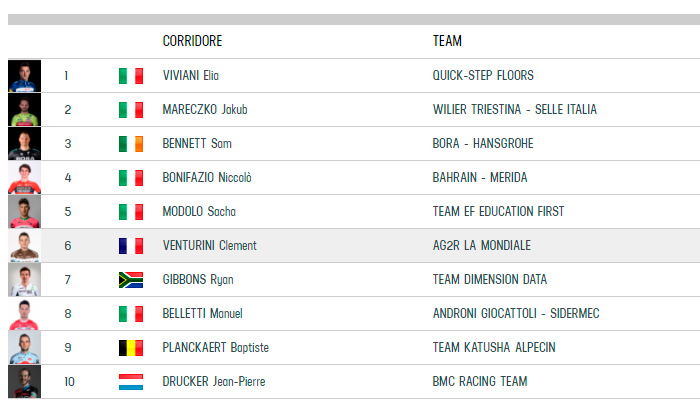Click the Italian flag beside Belletti Manuel
The height and width of the screenshot is (400, 700).
click(131, 314)
